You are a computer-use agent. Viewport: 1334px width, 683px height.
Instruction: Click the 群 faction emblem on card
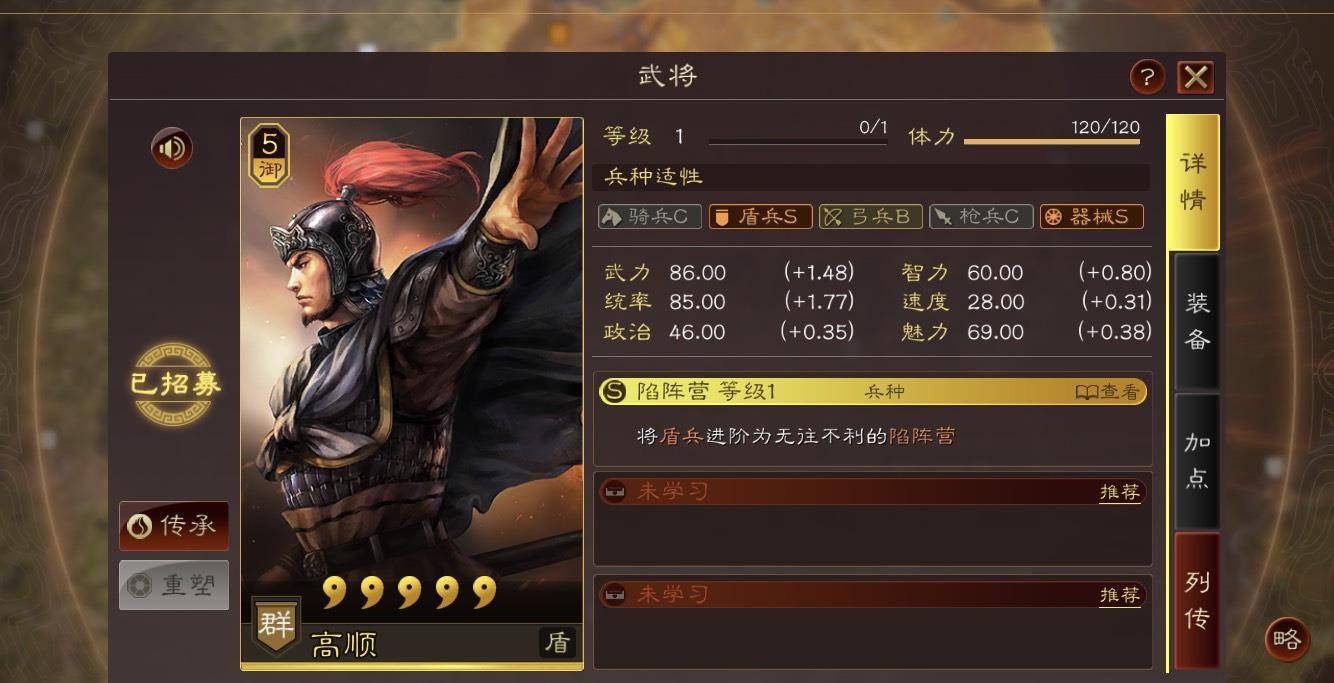275,626
